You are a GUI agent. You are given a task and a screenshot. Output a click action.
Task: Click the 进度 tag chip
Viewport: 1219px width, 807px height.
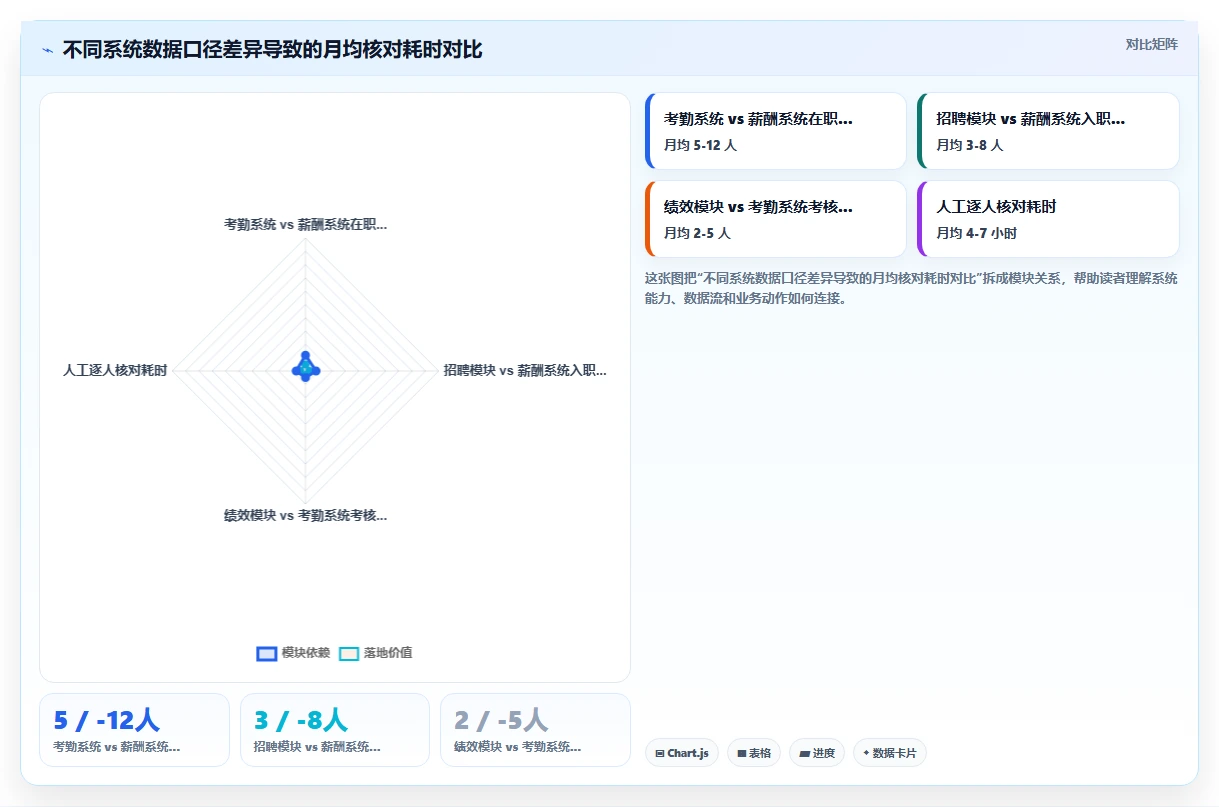coord(817,753)
